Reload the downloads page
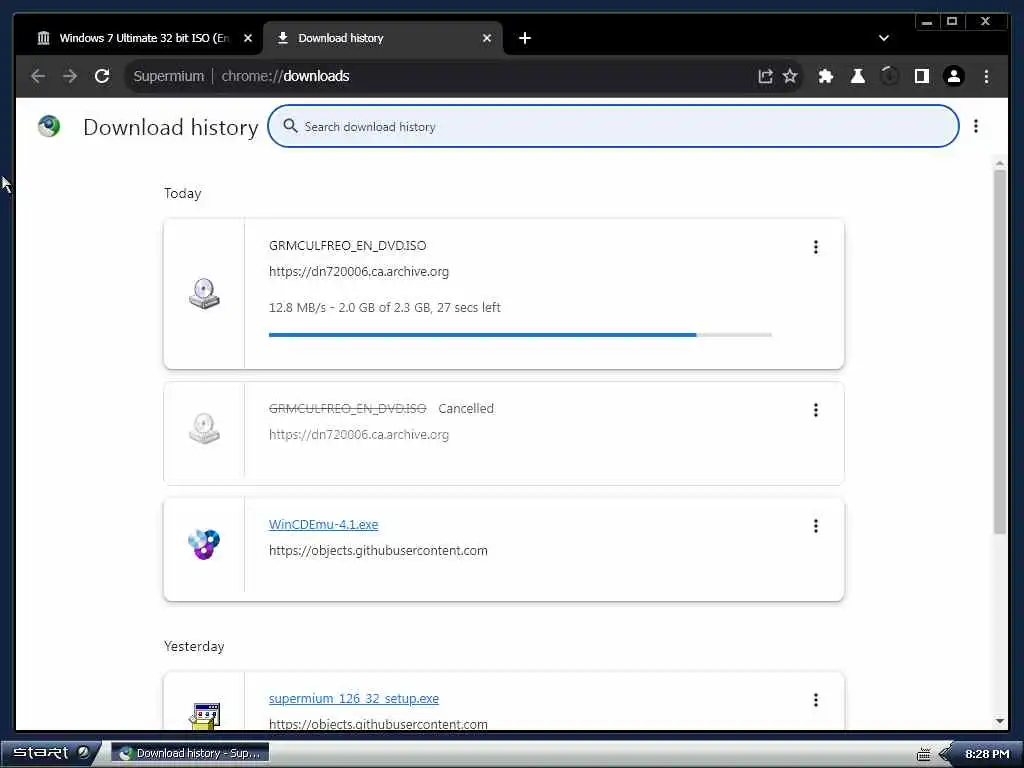 coord(102,76)
